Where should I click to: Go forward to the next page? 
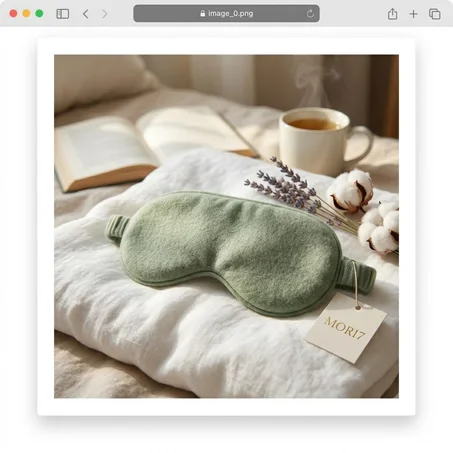pyautogui.click(x=105, y=14)
